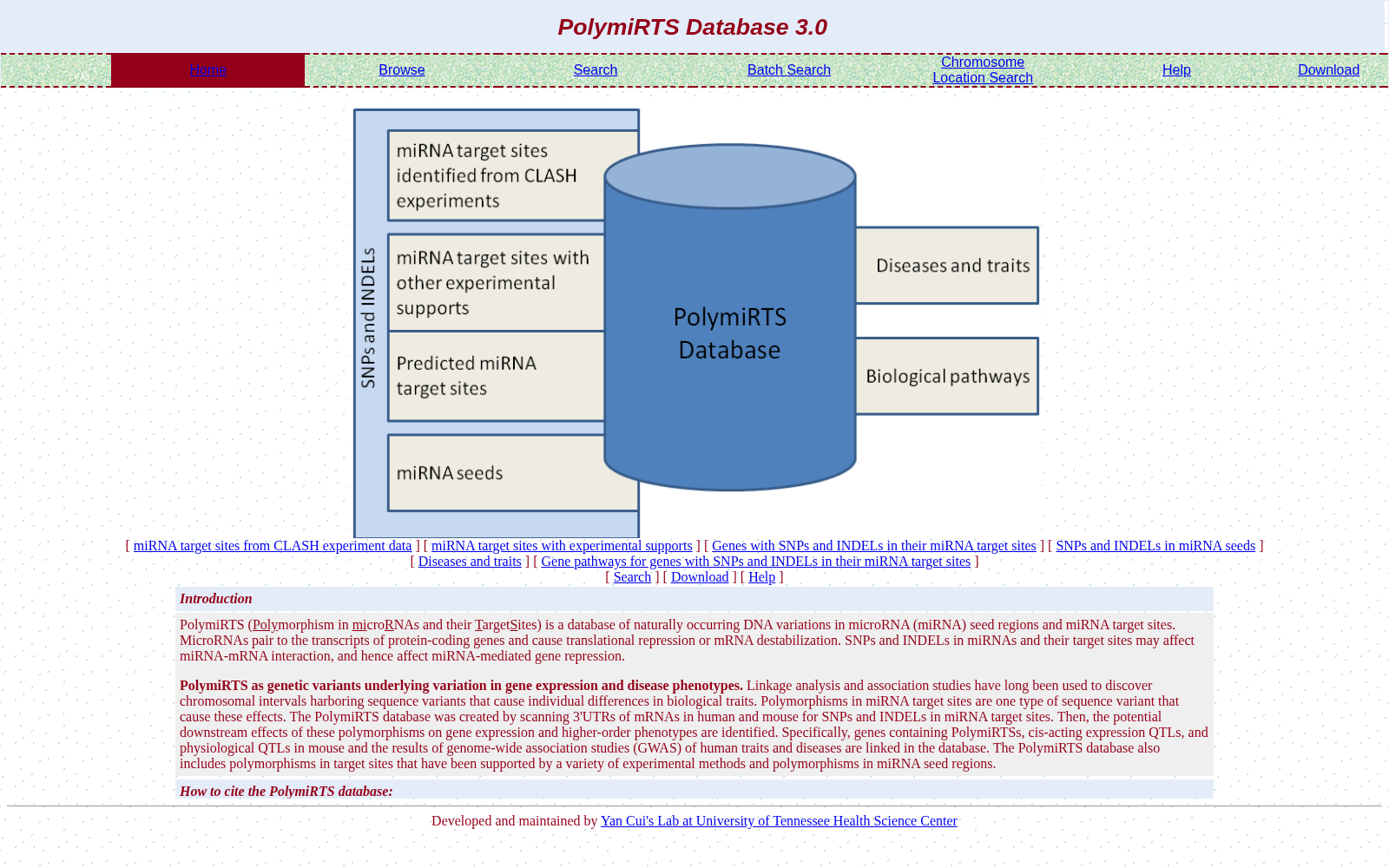1389x868 pixels.
Task: Open Chromosome Location Search
Action: click(x=983, y=70)
